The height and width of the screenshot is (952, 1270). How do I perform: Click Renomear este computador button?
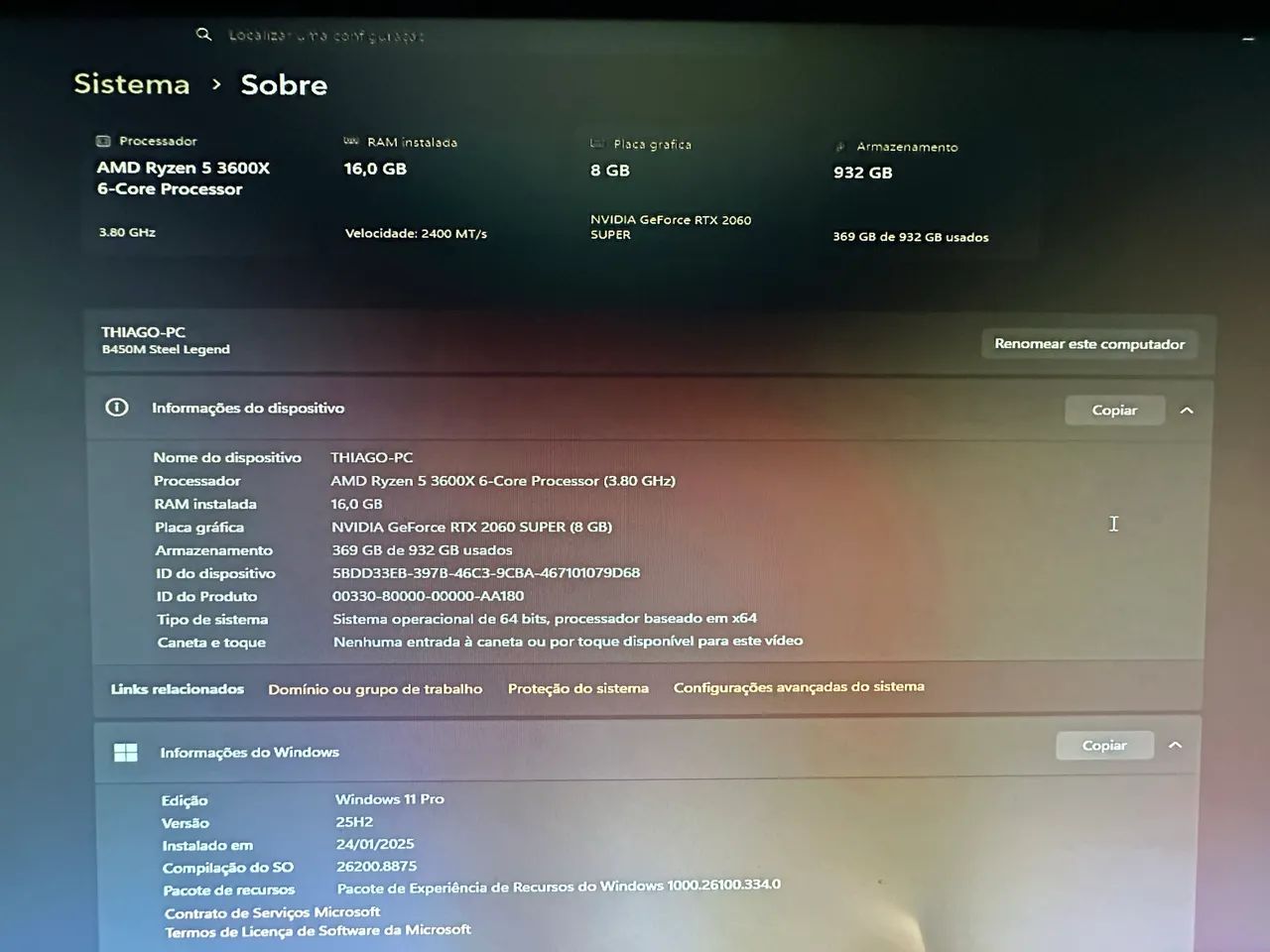click(x=1089, y=344)
